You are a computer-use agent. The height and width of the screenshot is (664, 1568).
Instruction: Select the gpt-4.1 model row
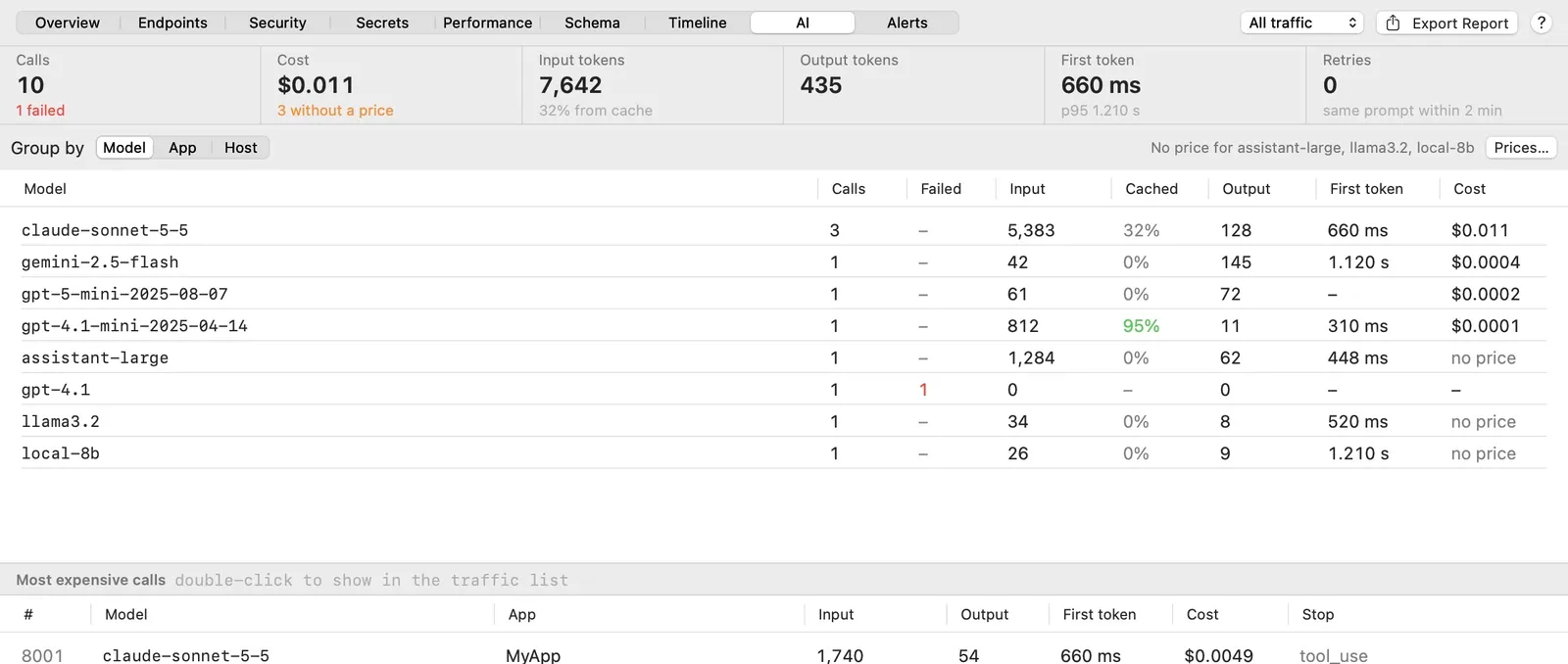tap(784, 389)
